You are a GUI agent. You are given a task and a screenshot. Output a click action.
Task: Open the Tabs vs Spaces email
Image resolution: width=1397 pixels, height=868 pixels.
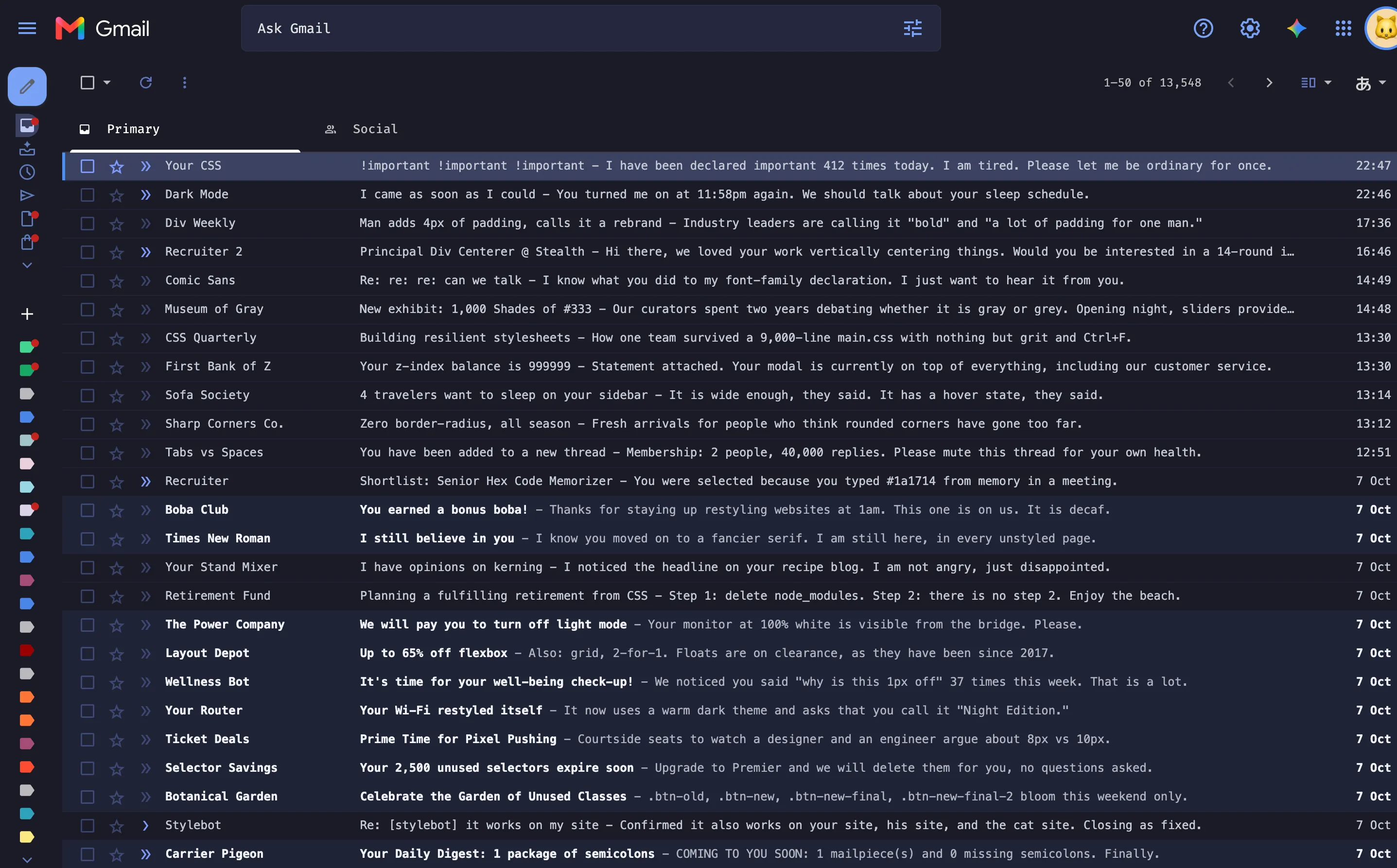click(729, 453)
